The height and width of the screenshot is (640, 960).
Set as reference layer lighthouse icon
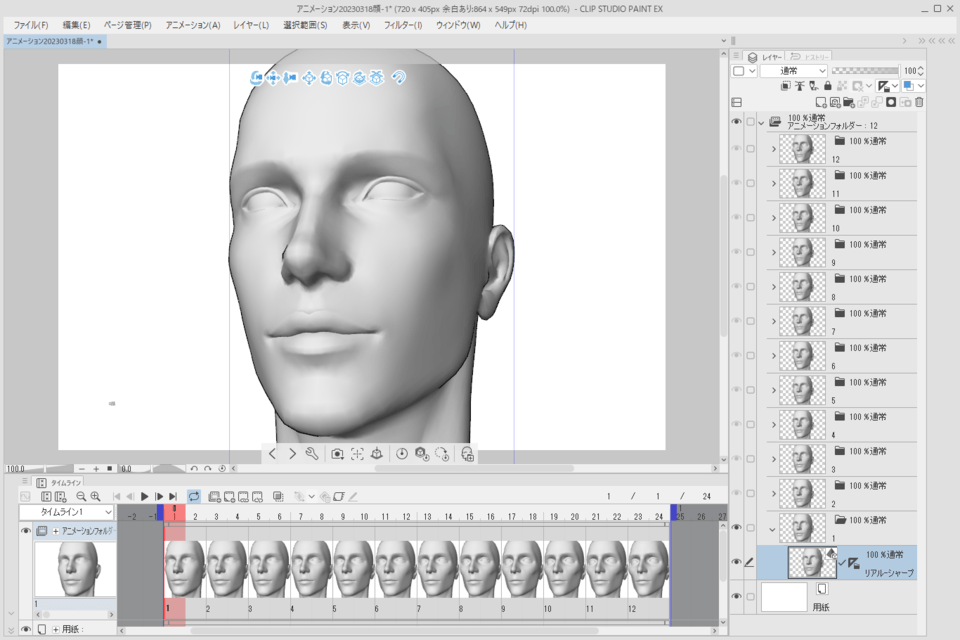click(x=800, y=86)
